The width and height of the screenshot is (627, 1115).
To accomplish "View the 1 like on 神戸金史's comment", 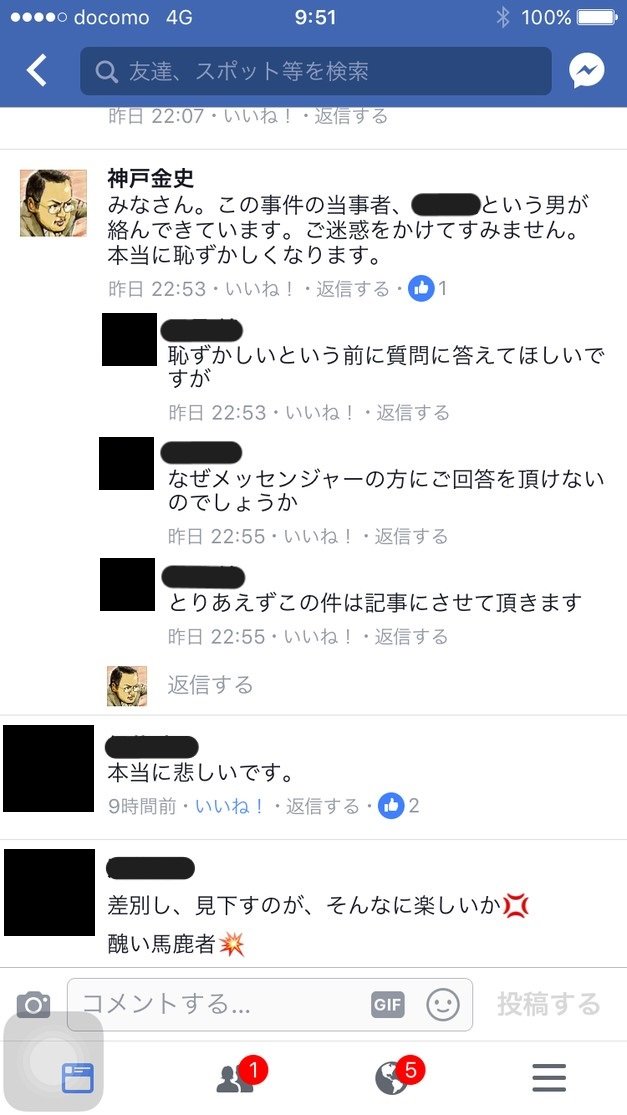I will (428, 288).
